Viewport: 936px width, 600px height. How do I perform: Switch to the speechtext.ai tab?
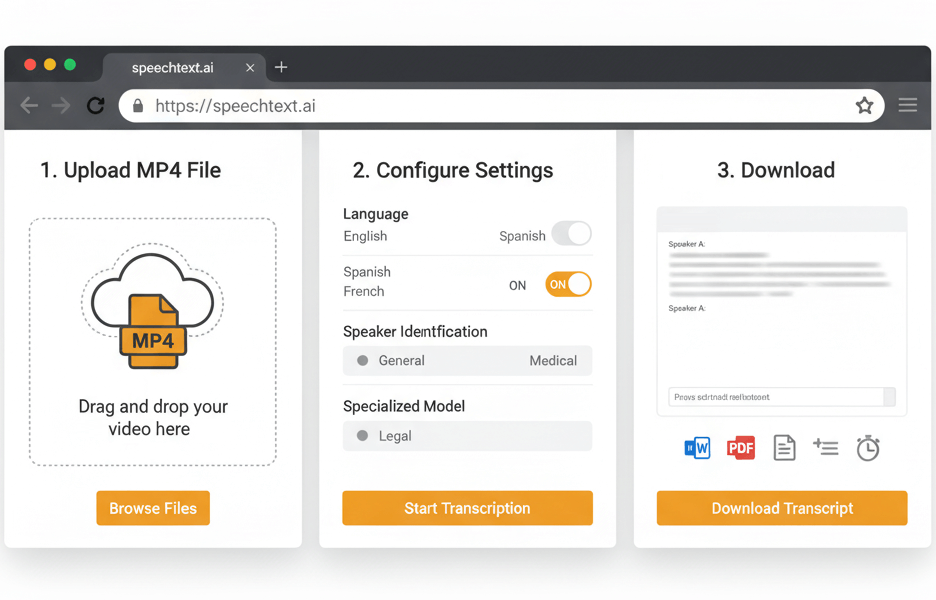pyautogui.click(x=173, y=68)
